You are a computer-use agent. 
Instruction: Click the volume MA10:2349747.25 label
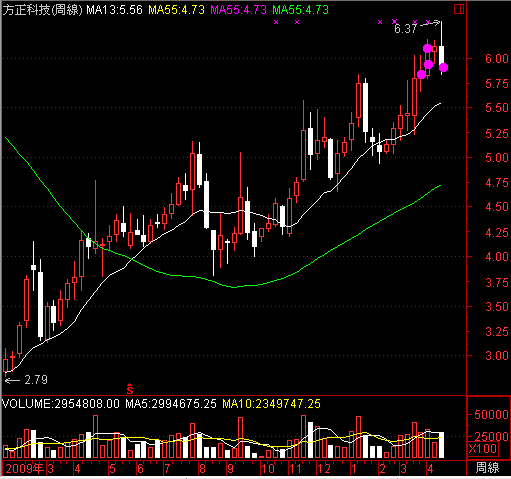pos(271,404)
